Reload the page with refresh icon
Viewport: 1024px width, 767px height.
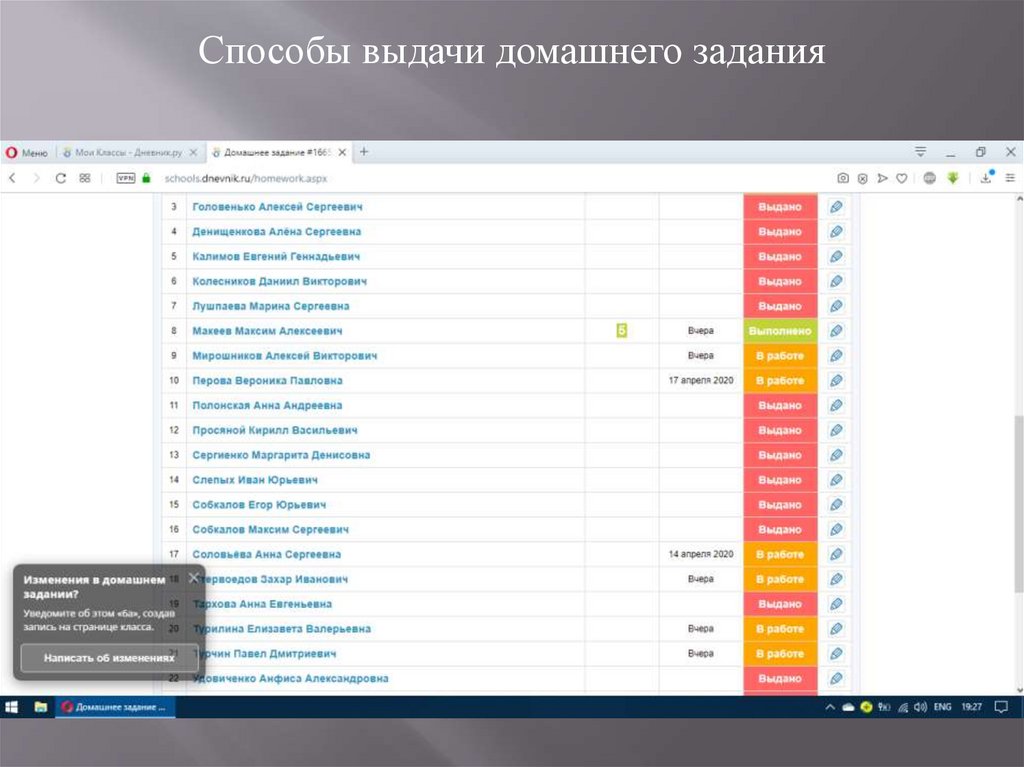tap(60, 178)
